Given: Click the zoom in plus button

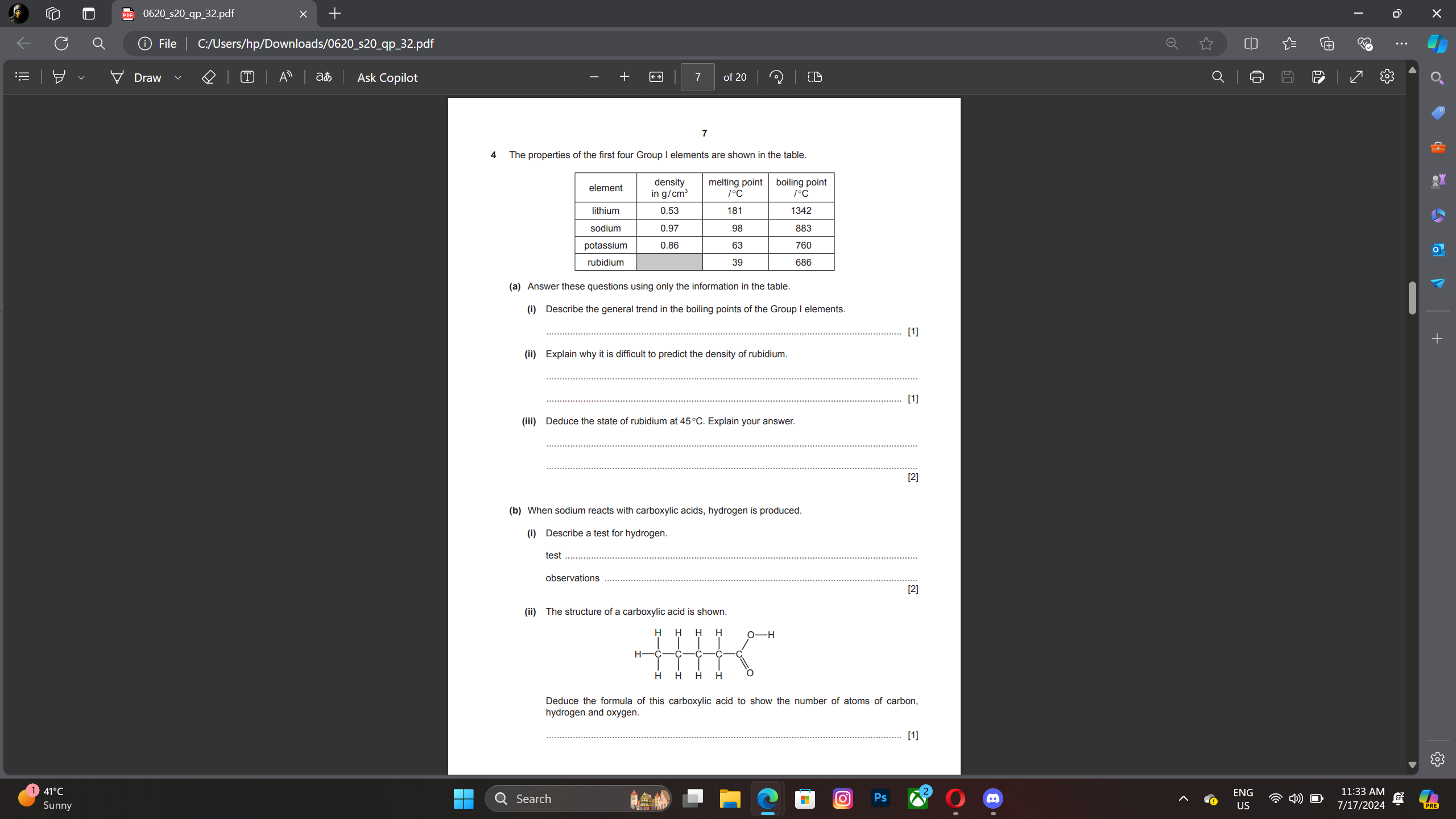Looking at the screenshot, I should pyautogui.click(x=624, y=77).
